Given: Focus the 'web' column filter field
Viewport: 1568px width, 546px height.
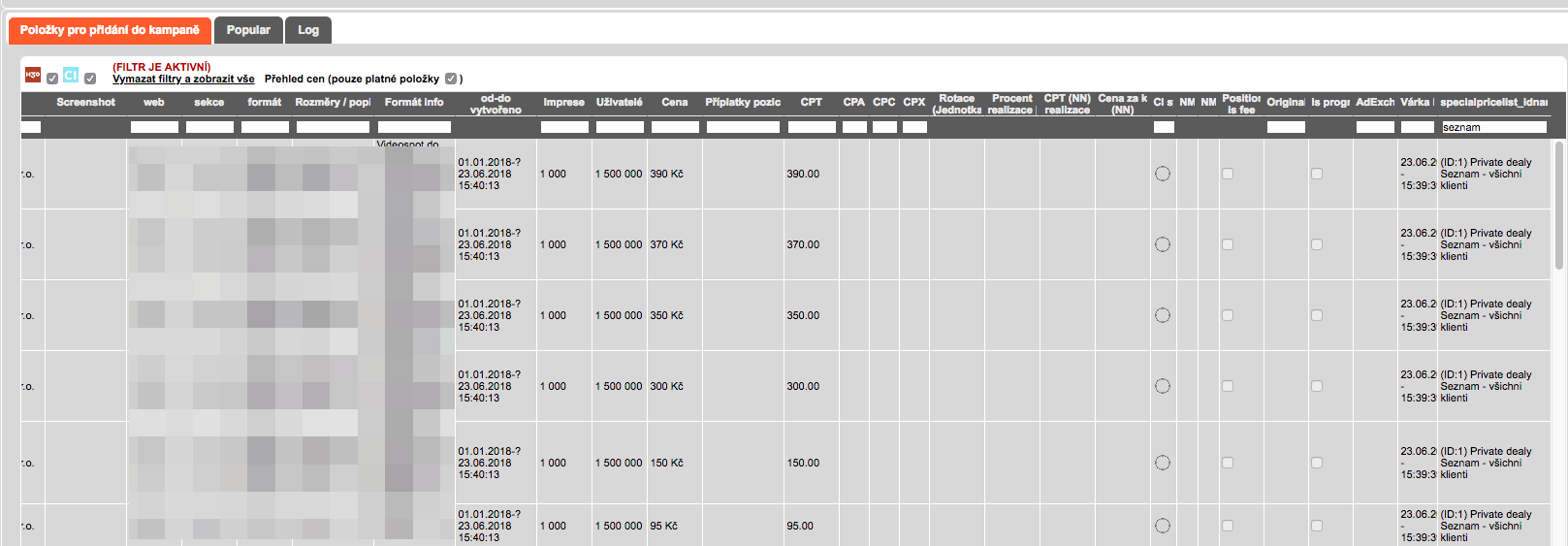Looking at the screenshot, I should (x=154, y=127).
